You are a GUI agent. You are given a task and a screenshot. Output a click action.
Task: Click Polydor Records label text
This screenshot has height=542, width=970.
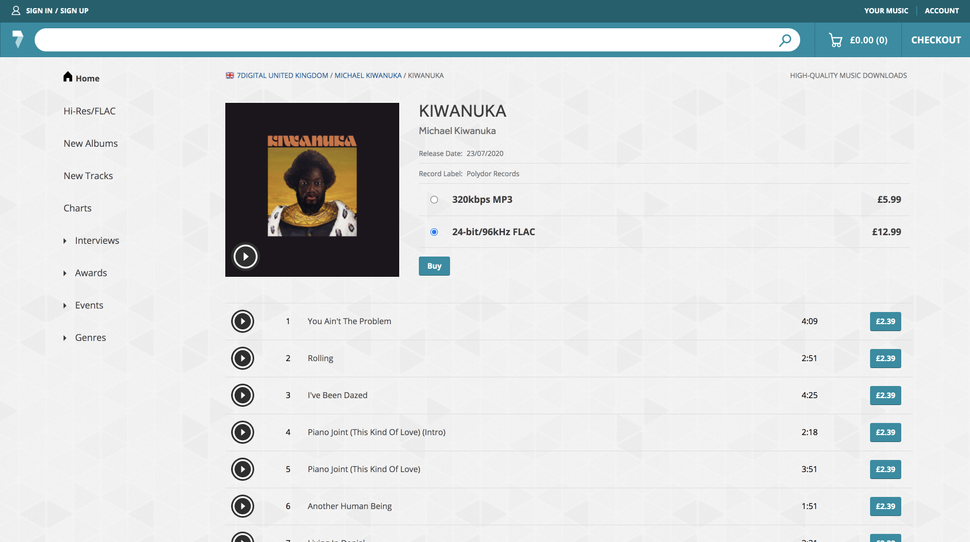[x=492, y=174]
